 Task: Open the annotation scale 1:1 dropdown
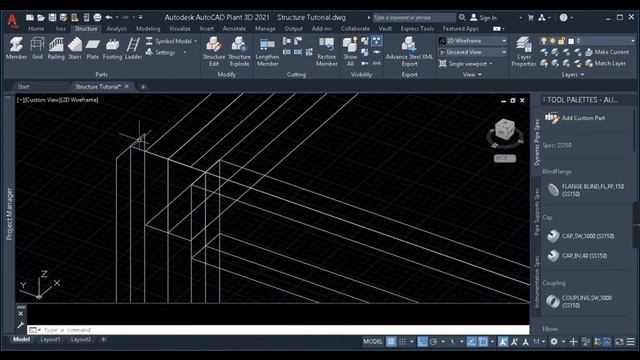click(x=539, y=342)
